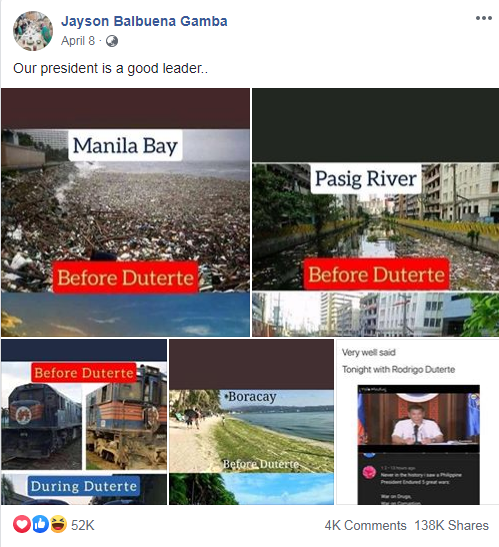This screenshot has height=547, width=499.
Task: Click the April 8 post timestamp
Action: [78, 41]
